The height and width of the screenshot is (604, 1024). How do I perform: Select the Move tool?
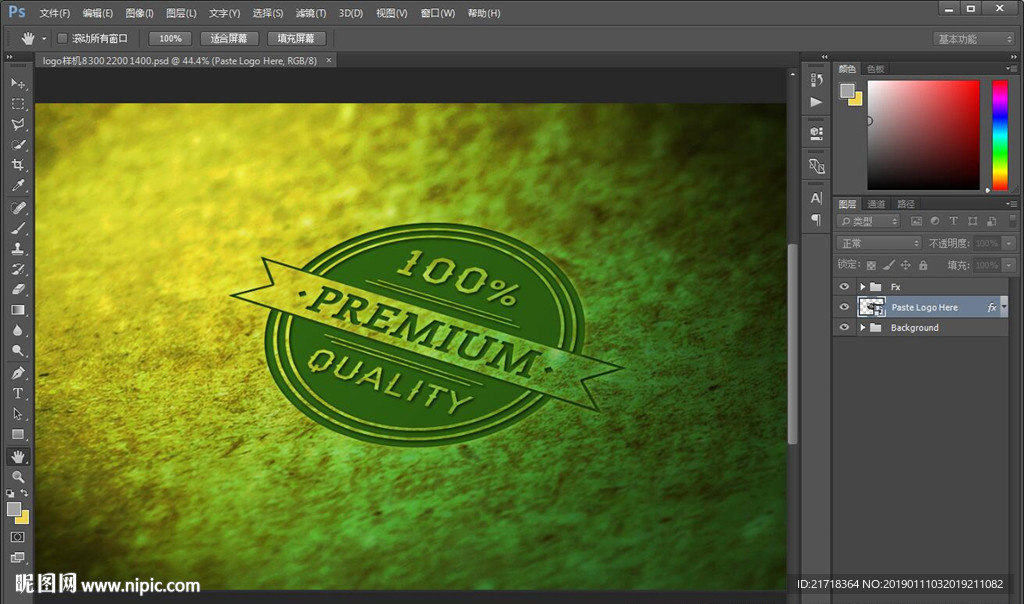tap(18, 83)
